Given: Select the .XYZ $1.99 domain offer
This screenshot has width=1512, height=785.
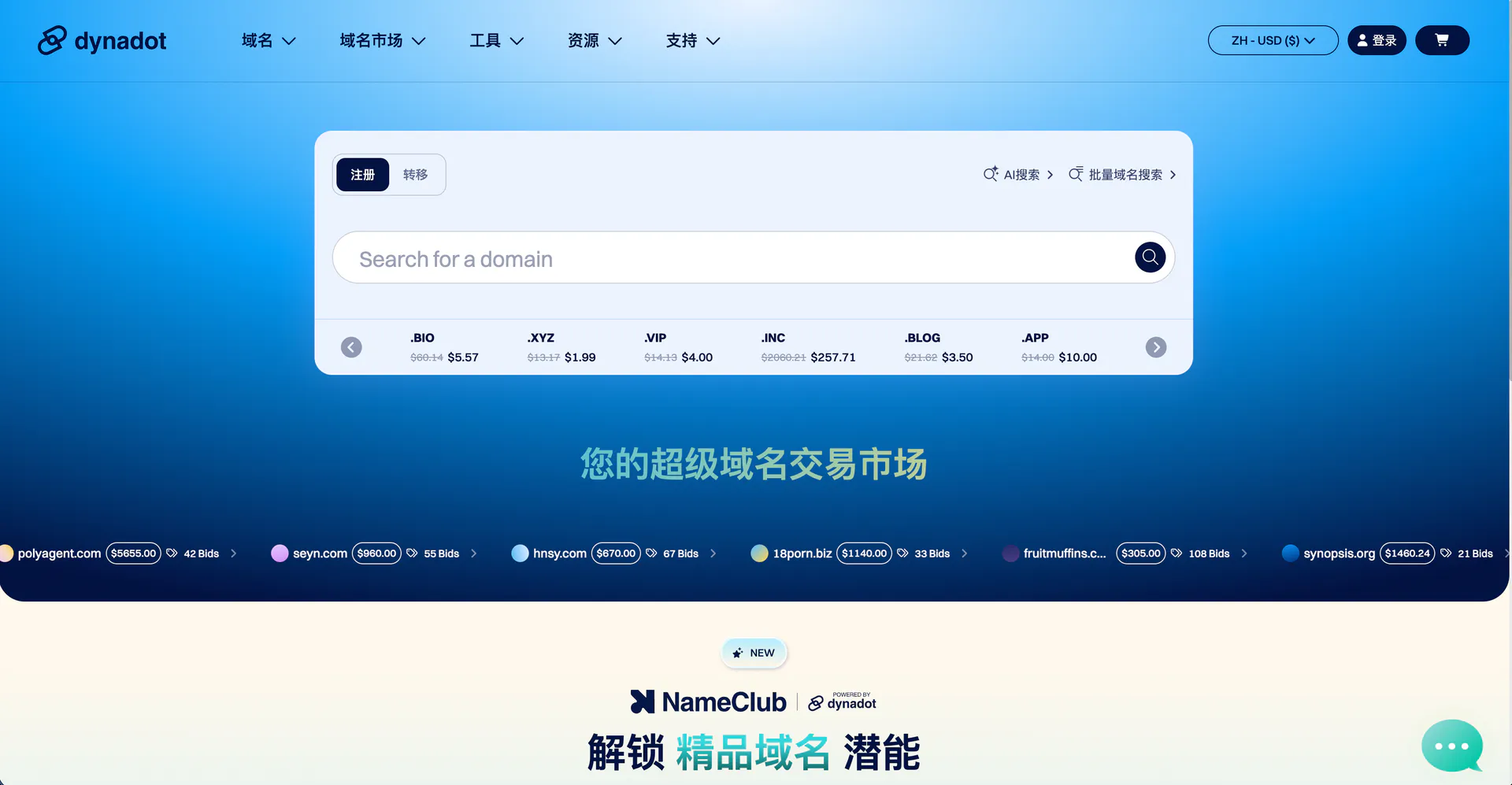Looking at the screenshot, I should coord(561,347).
